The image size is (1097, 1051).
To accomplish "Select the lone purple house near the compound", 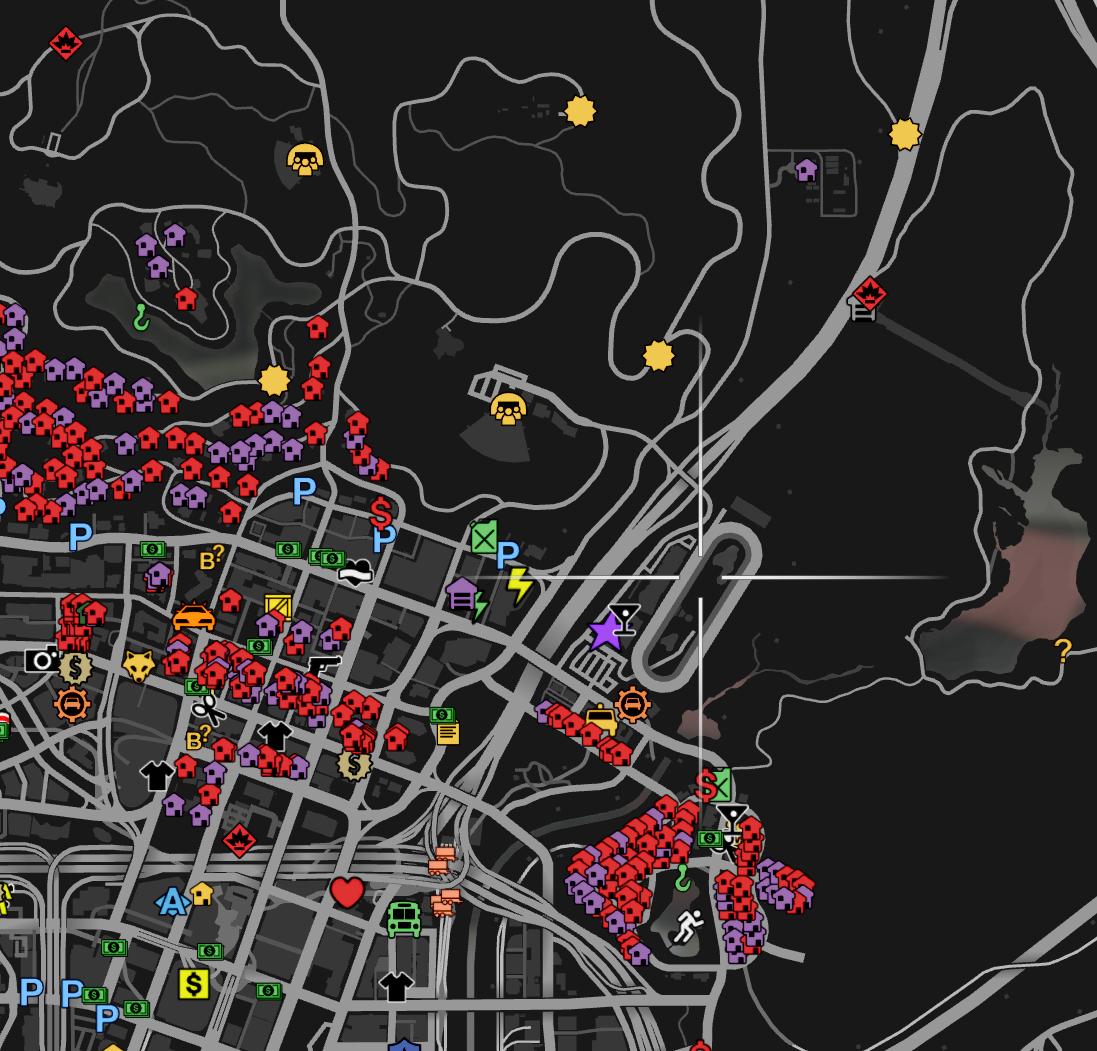I will (806, 169).
